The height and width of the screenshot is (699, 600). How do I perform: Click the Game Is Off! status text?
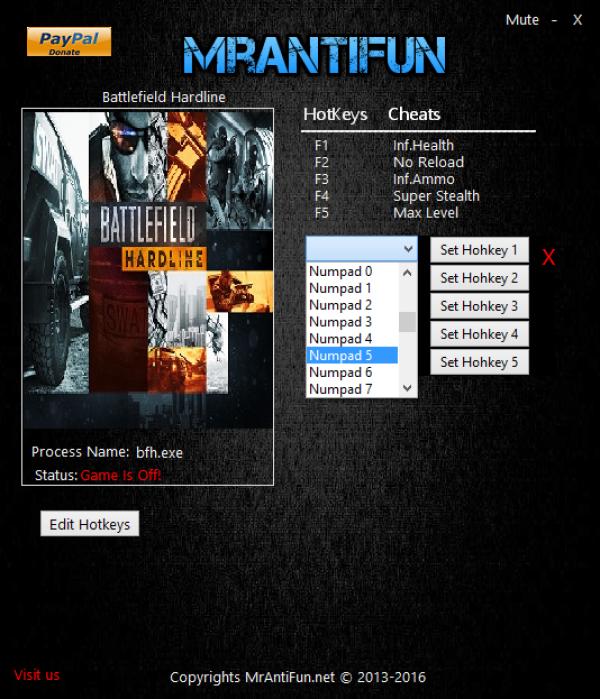pos(121,475)
